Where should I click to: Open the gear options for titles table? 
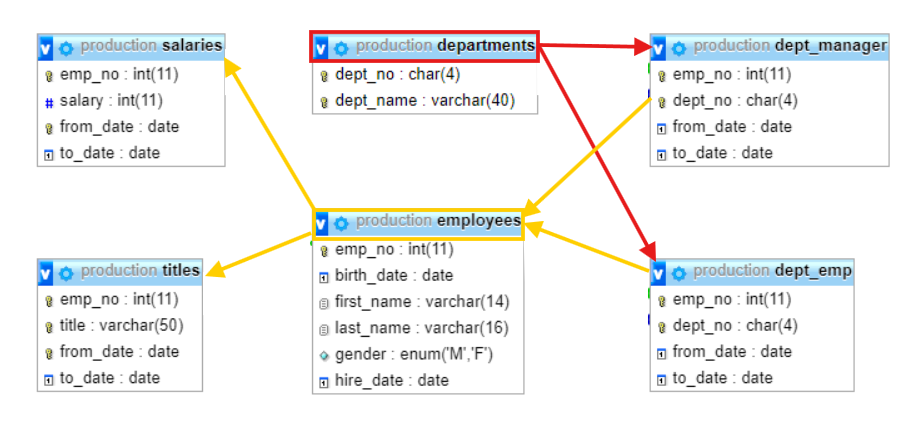point(66,273)
